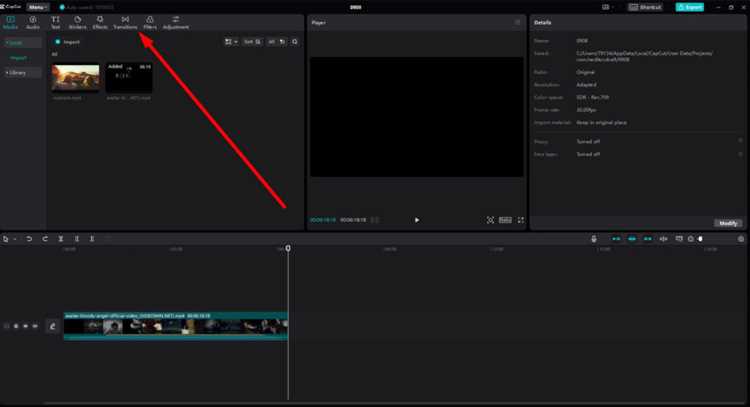Select the media thumbnail marked Added
The image size is (750, 407).
tap(129, 77)
